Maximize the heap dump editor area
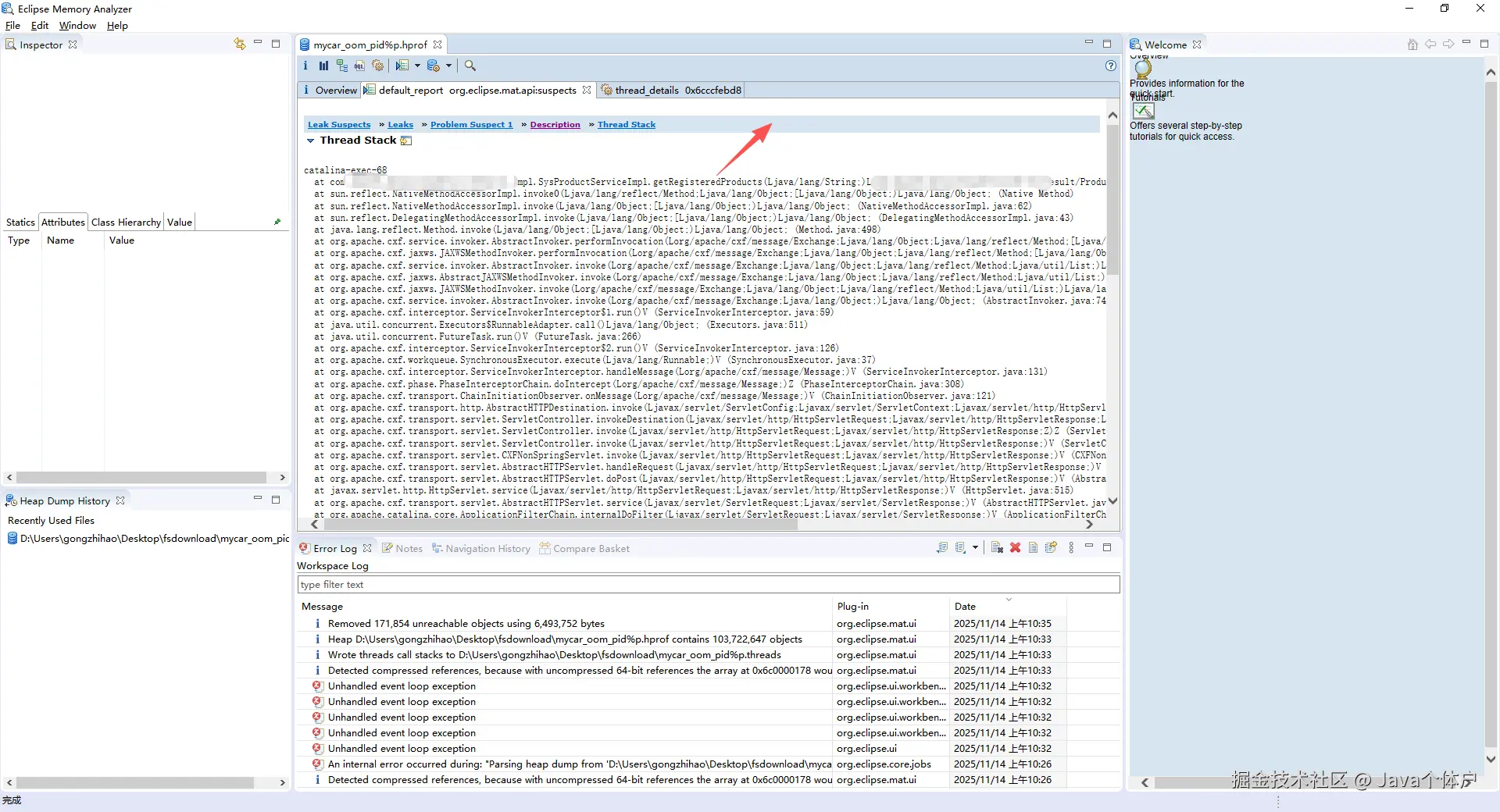Screen dimensions: 1500x812 (x=1107, y=44)
